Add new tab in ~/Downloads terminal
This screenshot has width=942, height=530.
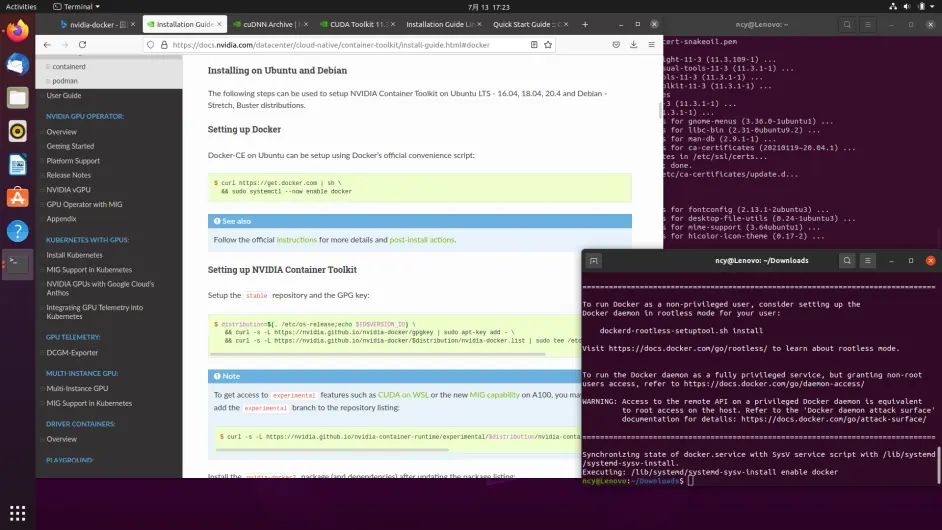(594, 260)
